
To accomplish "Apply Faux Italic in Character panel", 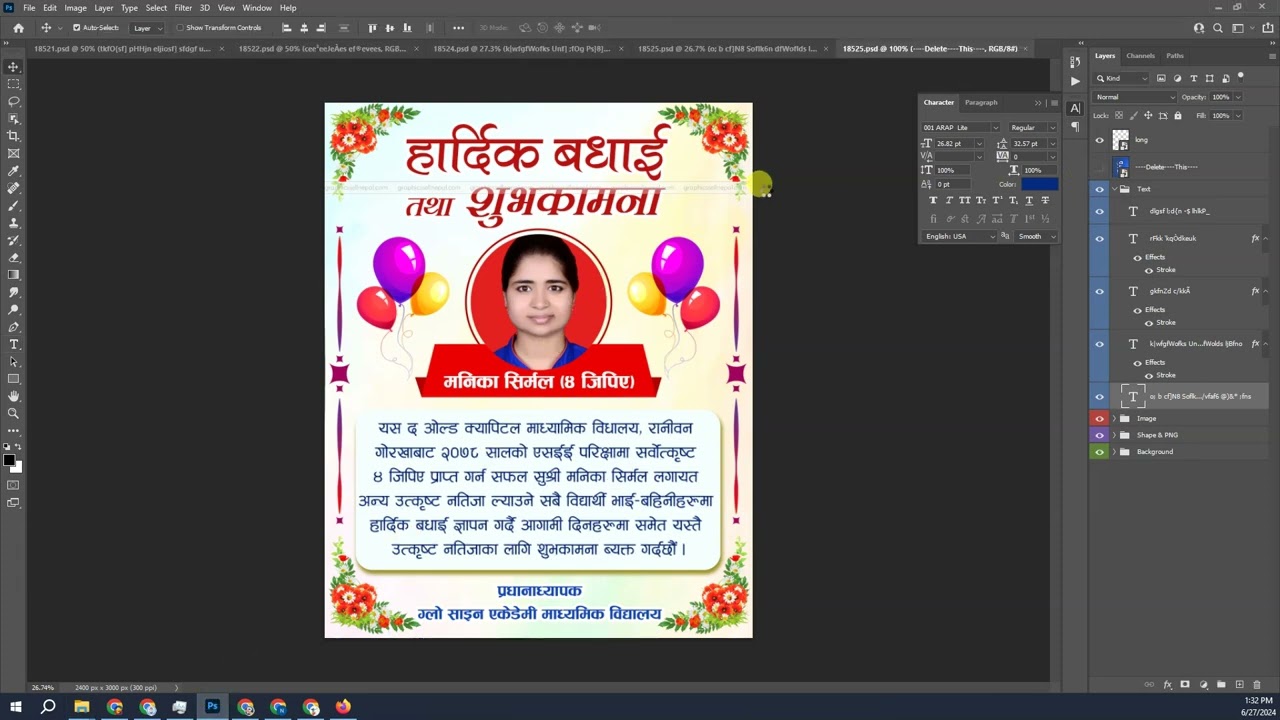I will pos(949,200).
